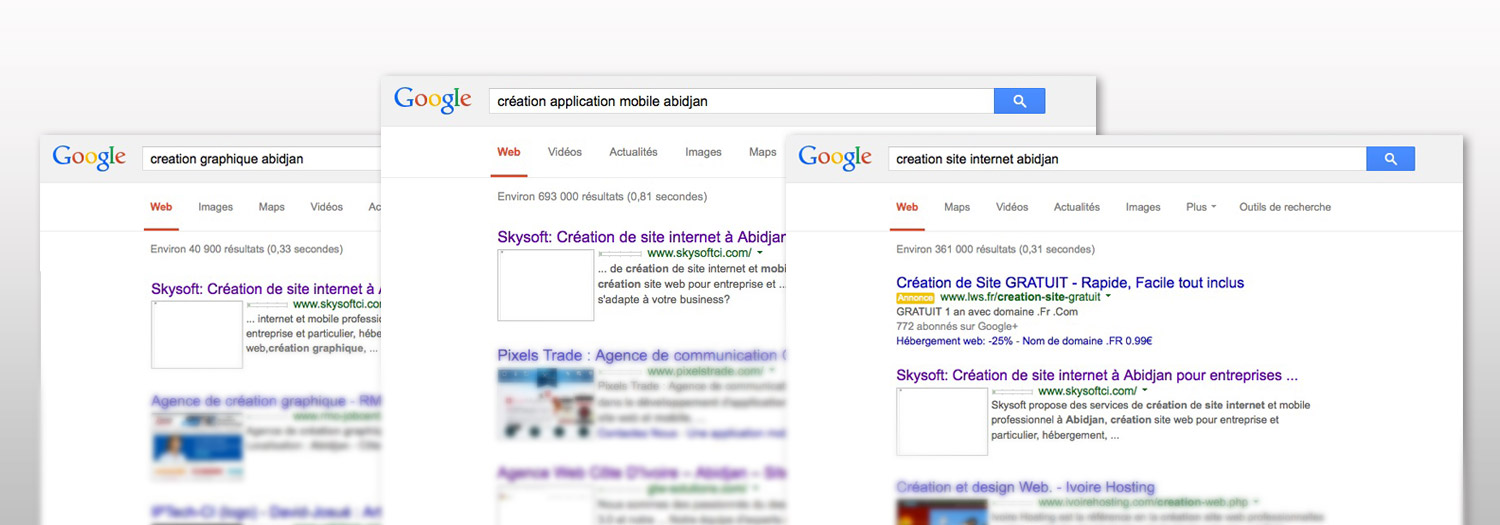Click the Google logo in the right window
This screenshot has width=1500, height=525.
pyautogui.click(x=835, y=158)
